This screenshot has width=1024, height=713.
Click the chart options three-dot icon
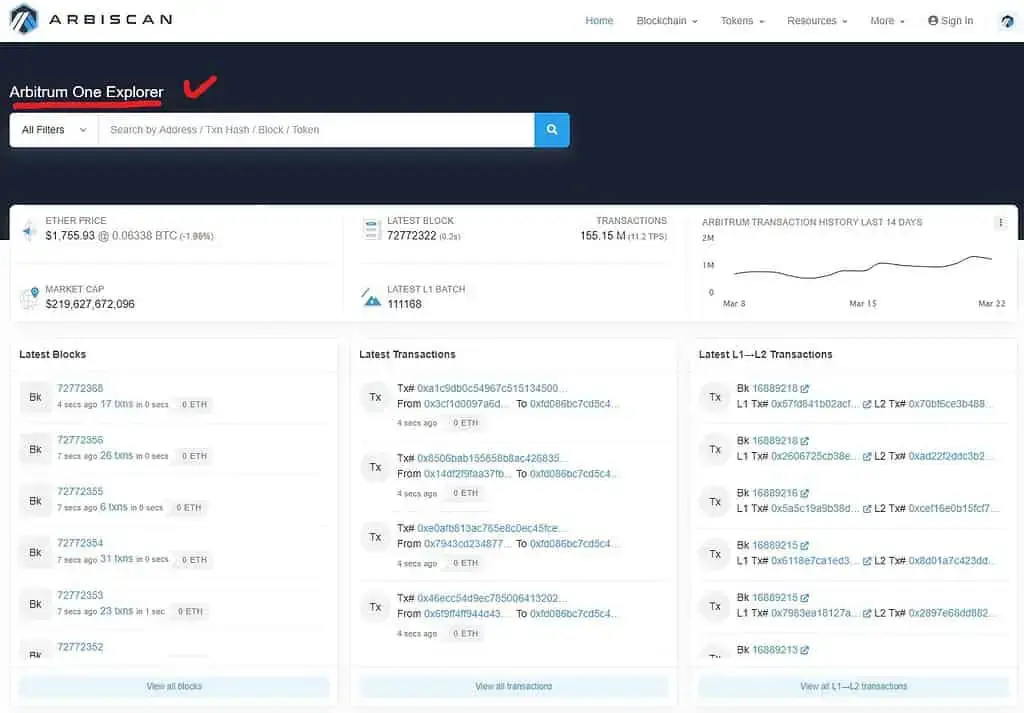tap(1000, 223)
